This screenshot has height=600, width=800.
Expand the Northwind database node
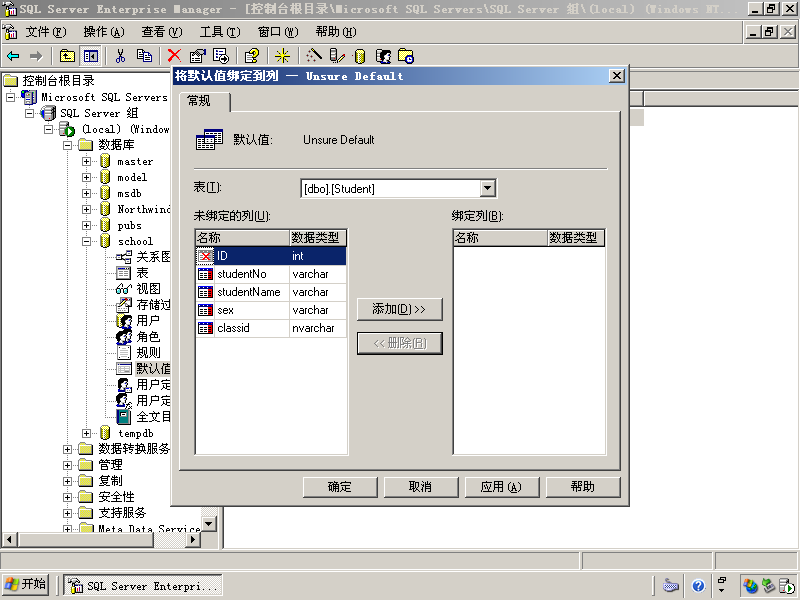click(x=87, y=210)
